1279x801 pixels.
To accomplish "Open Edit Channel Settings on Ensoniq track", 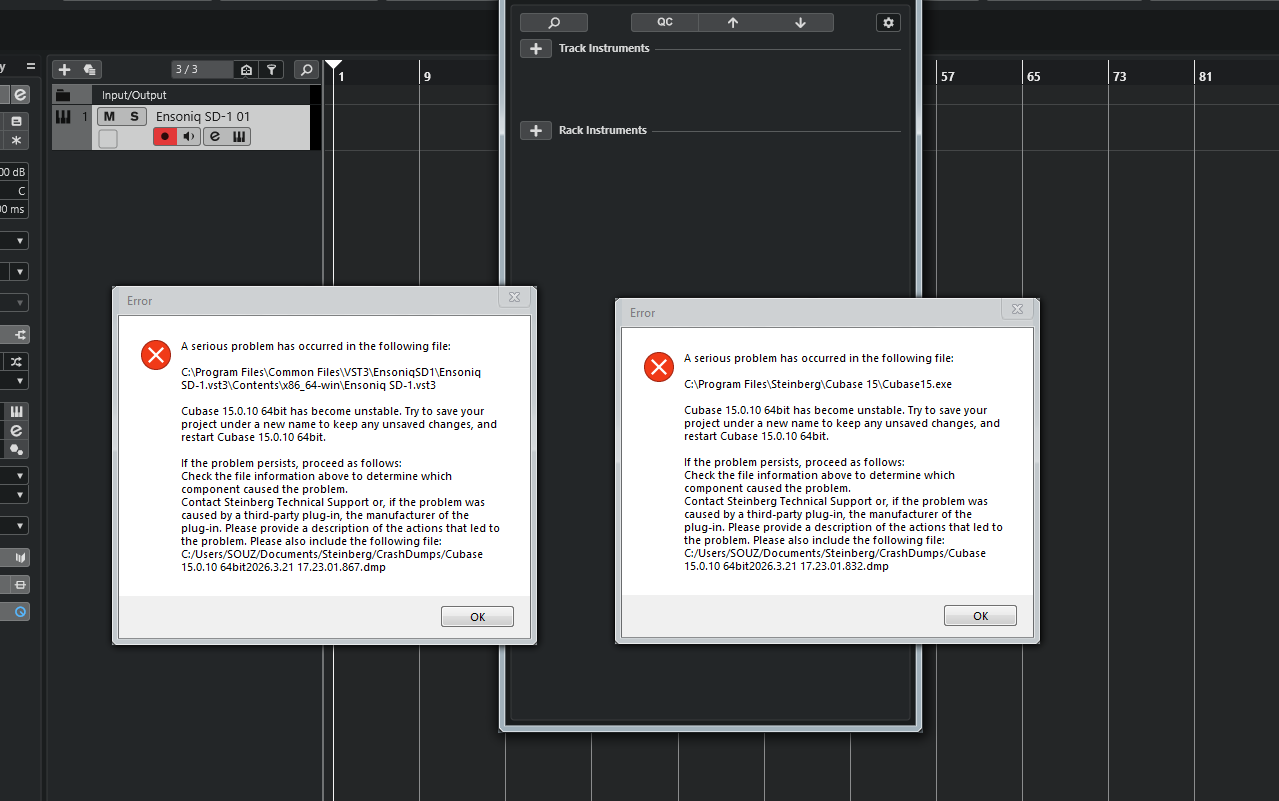I will (x=214, y=136).
